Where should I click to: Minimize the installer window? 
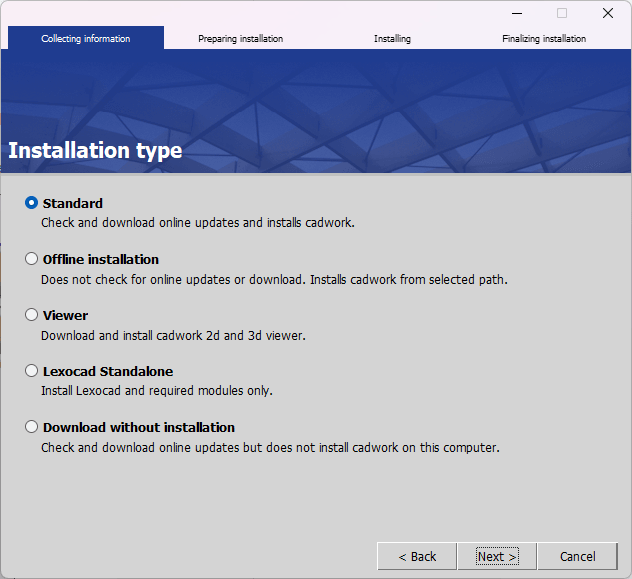517,13
